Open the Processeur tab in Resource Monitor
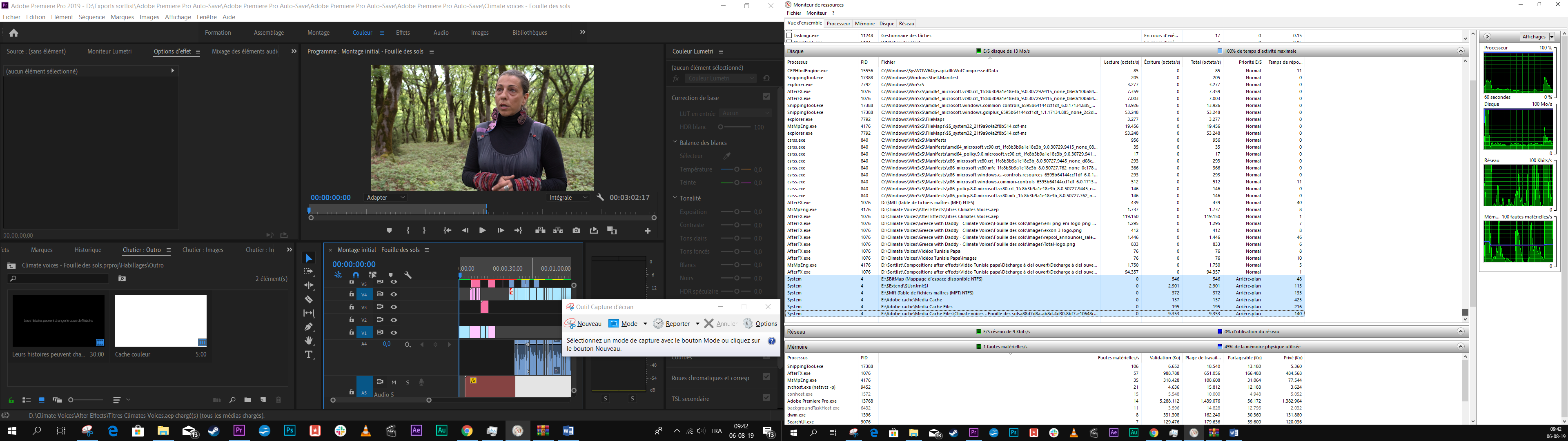 (838, 24)
